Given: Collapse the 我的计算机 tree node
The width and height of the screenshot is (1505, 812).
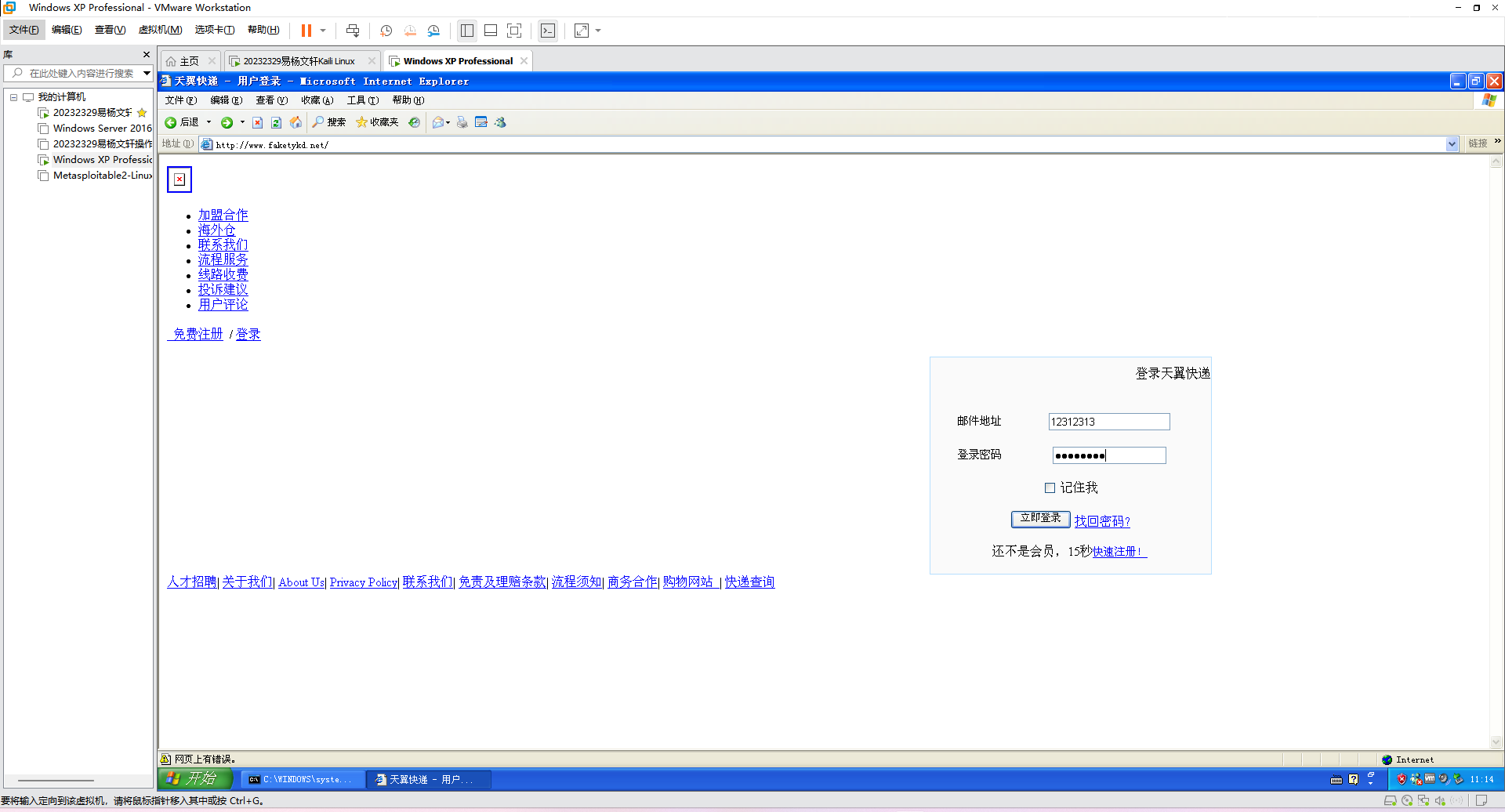Looking at the screenshot, I should pyautogui.click(x=13, y=96).
